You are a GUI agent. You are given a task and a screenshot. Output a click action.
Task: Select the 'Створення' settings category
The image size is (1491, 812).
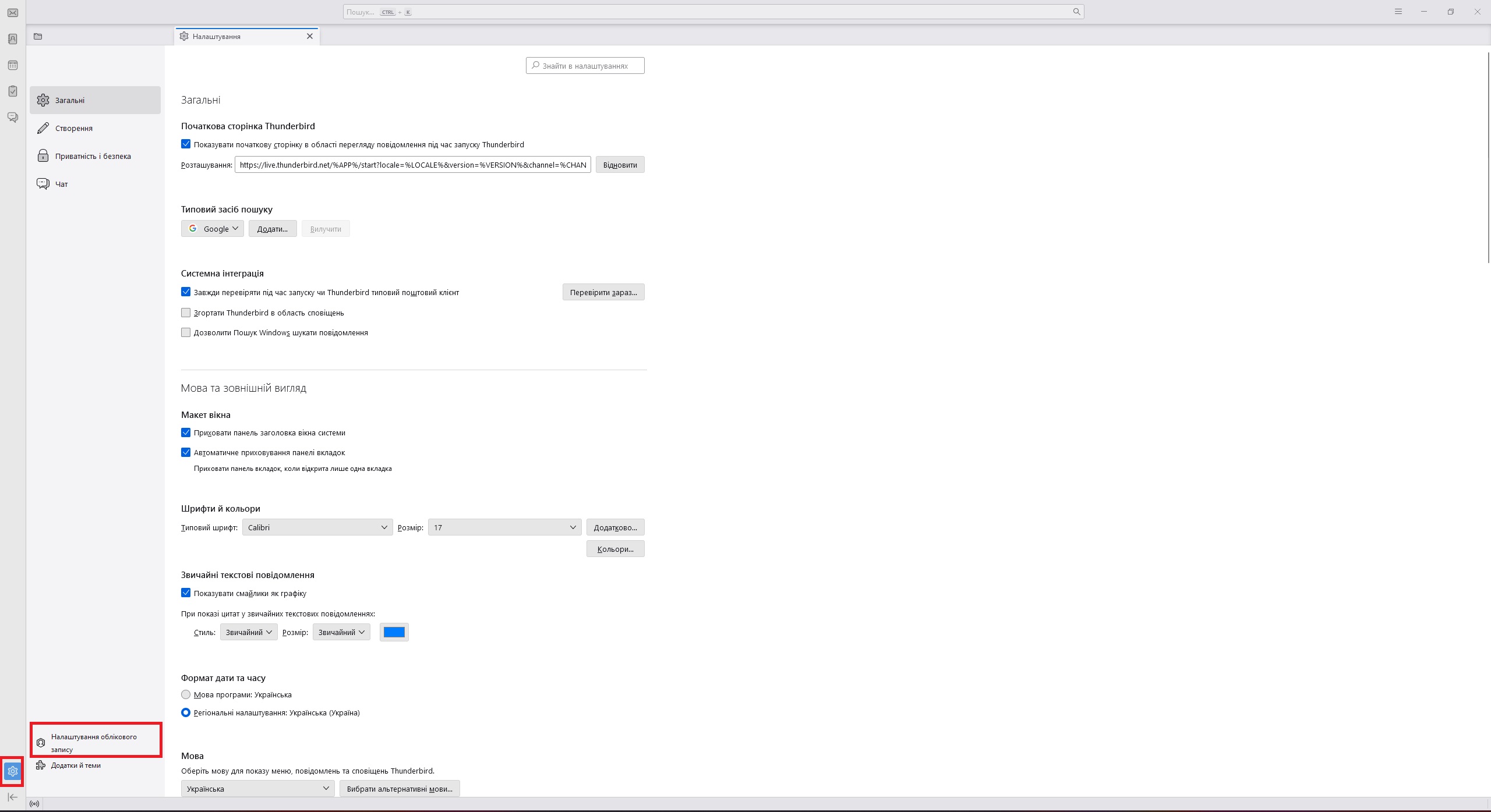(74, 128)
